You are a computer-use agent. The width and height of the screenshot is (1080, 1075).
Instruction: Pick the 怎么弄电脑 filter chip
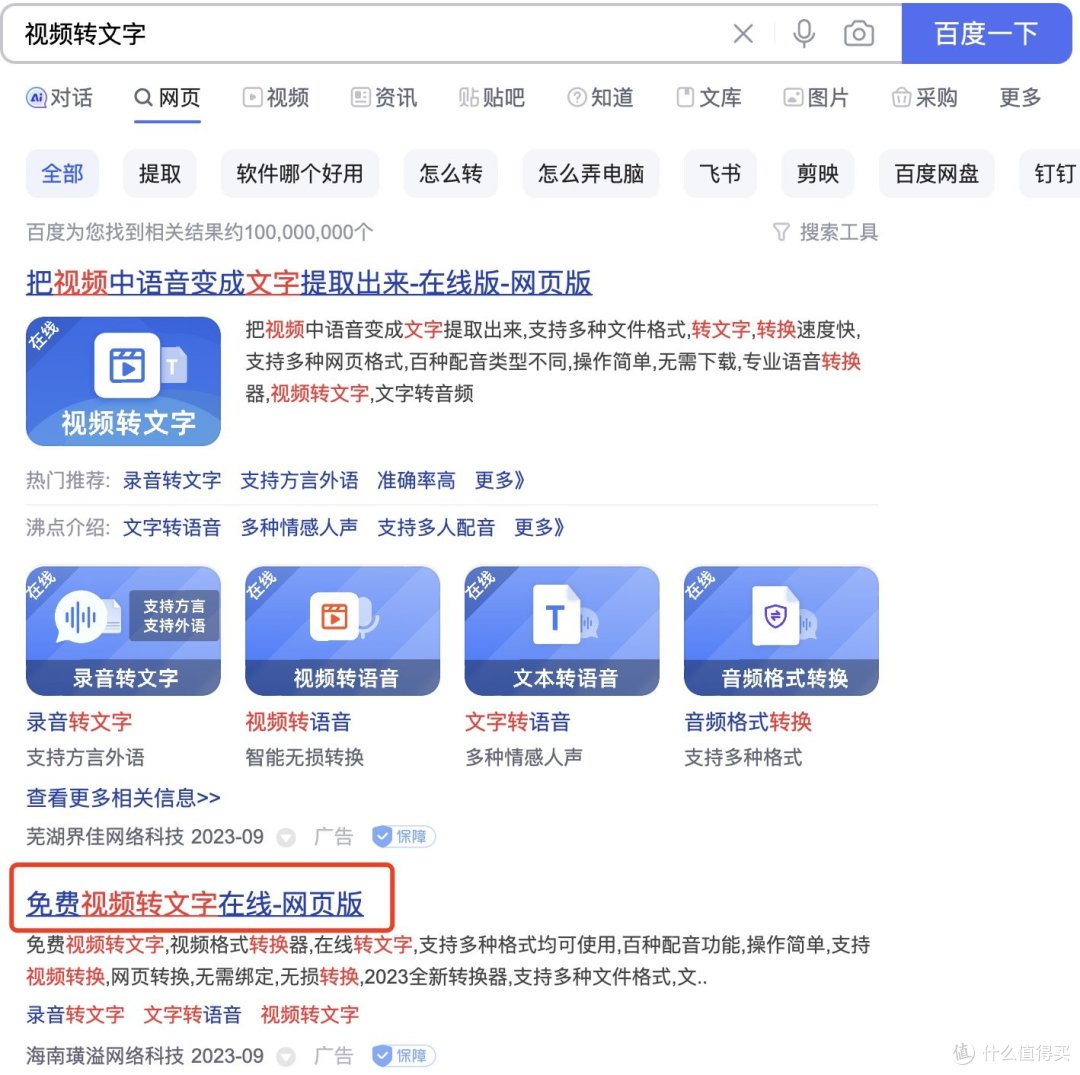591,174
